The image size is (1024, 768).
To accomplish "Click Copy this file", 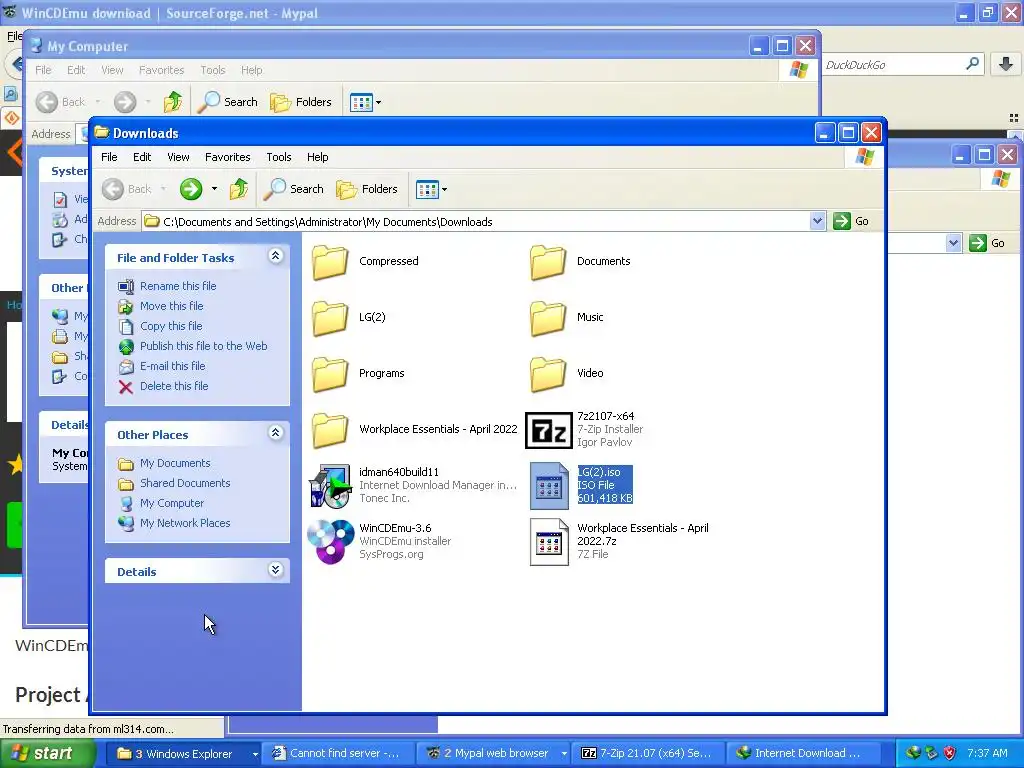I will click(x=171, y=327).
